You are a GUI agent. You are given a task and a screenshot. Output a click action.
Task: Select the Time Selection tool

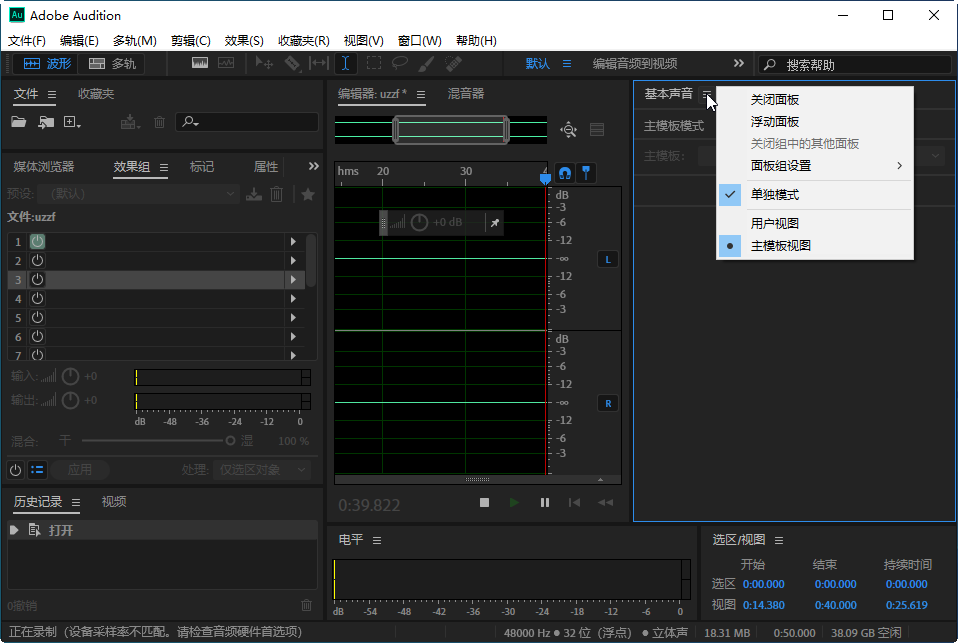click(x=345, y=63)
